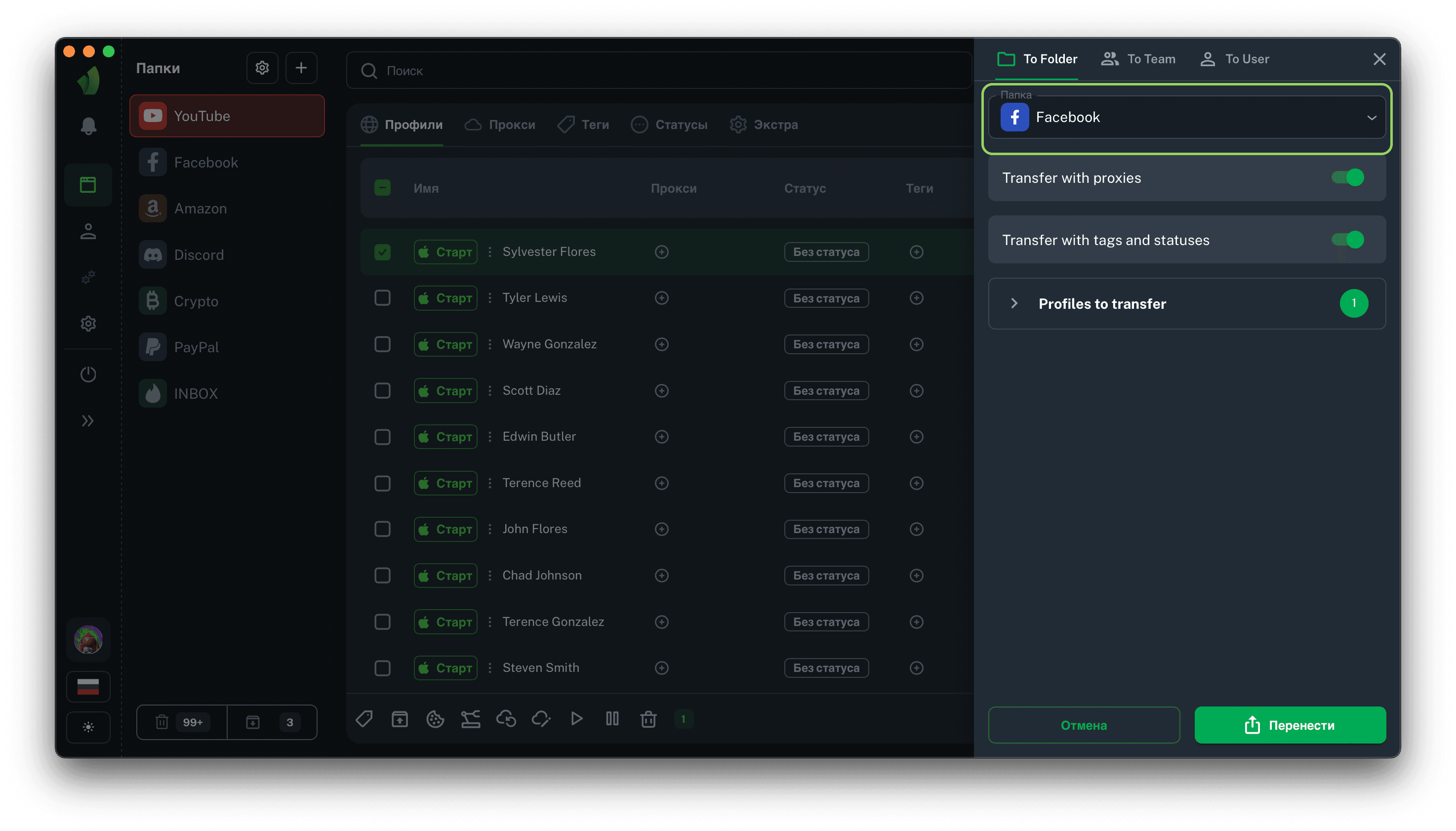
Task: Disable Transfer with proxies toggle
Action: tap(1348, 177)
